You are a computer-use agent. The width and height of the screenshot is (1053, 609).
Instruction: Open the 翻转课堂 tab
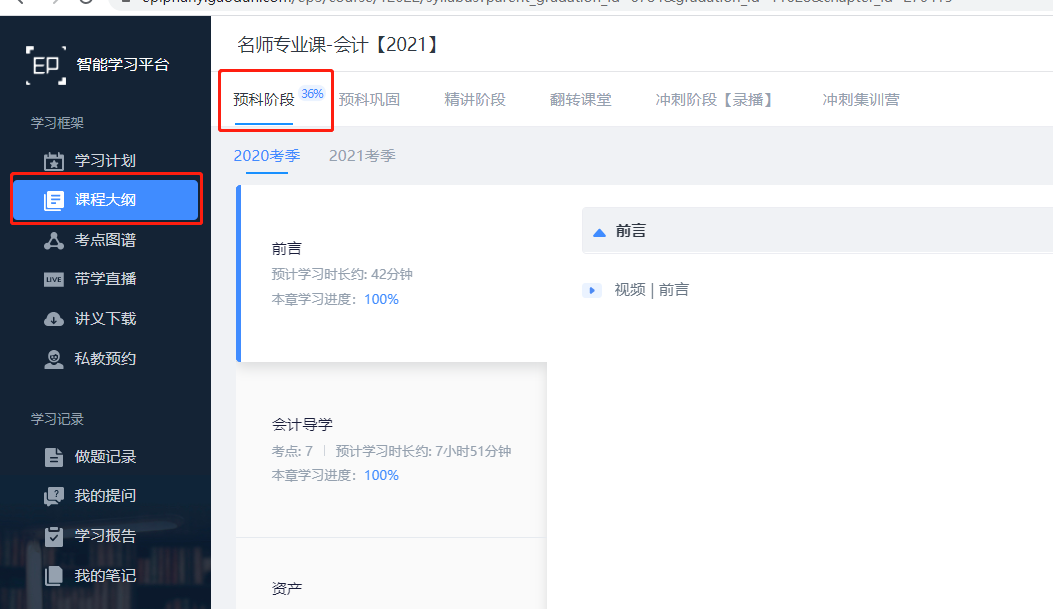(x=580, y=100)
